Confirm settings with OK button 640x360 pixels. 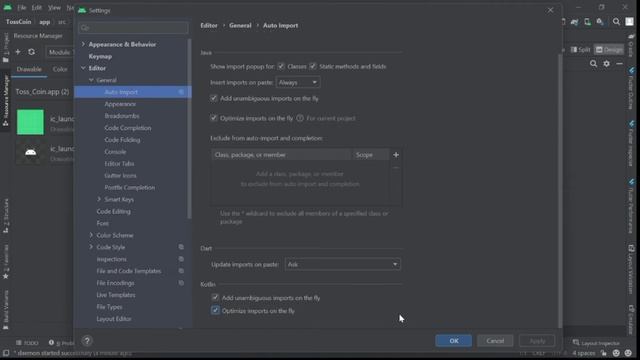point(453,340)
